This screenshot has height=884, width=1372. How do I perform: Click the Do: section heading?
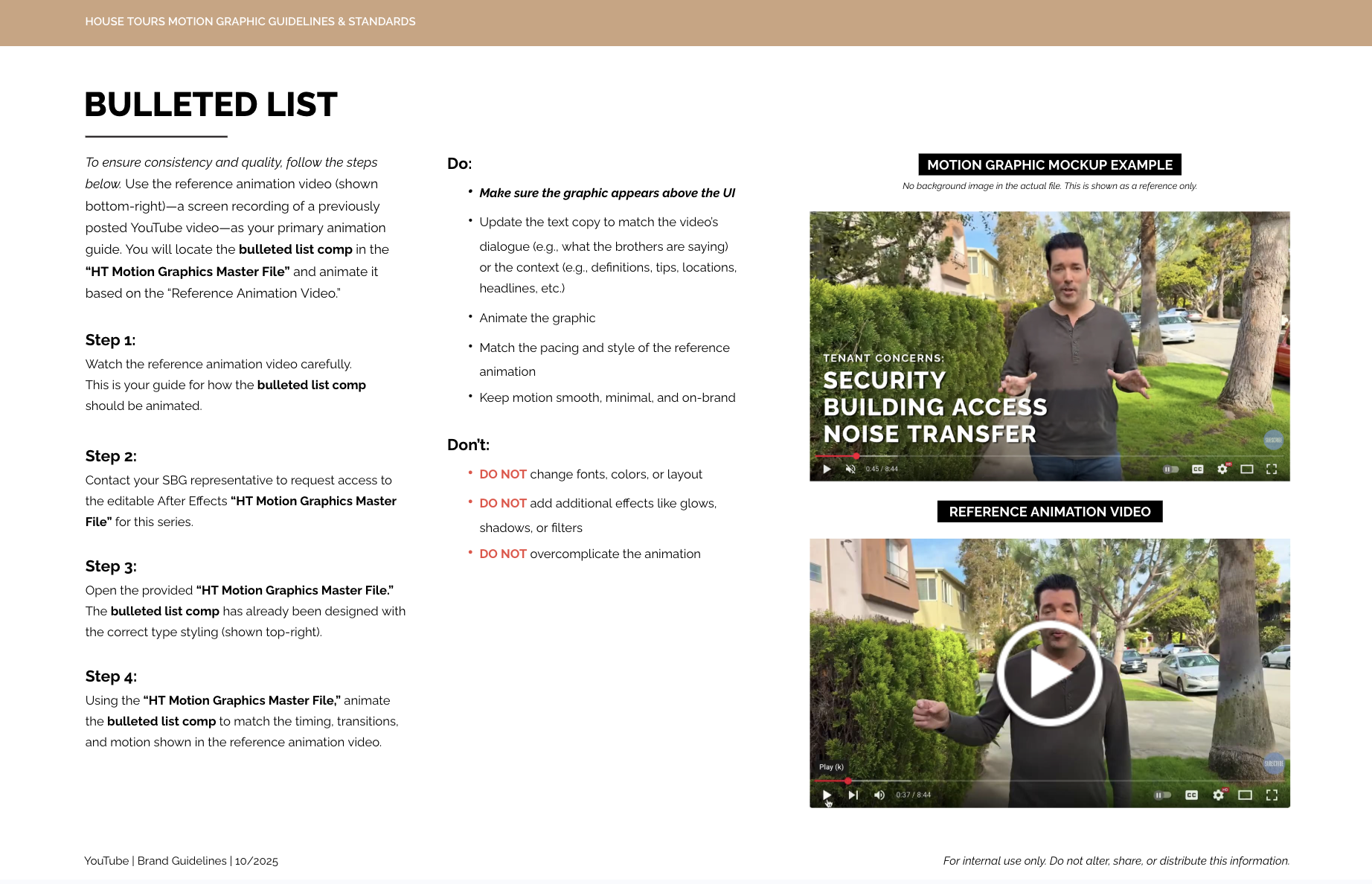(459, 164)
